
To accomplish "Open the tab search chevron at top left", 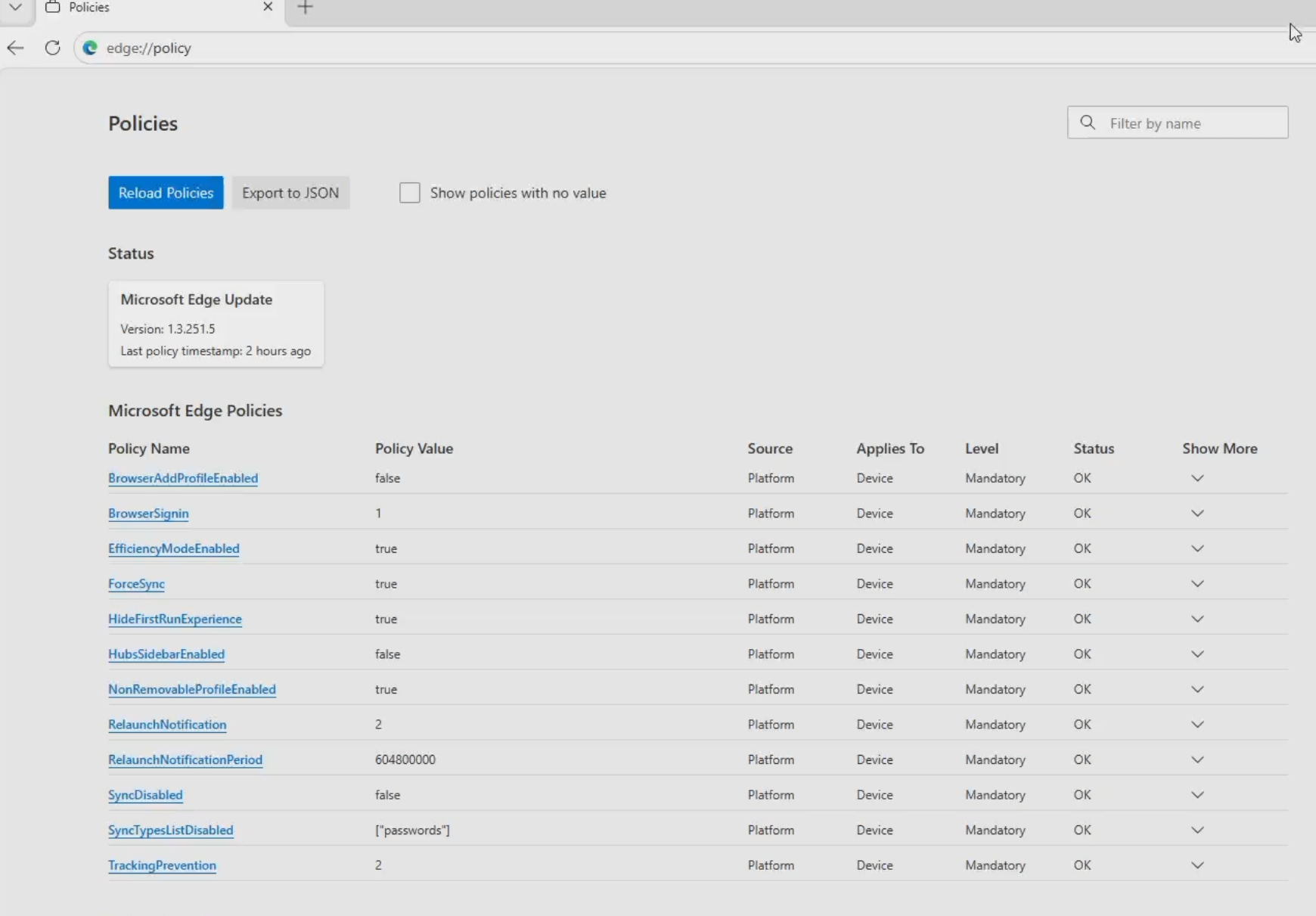I will (x=15, y=8).
